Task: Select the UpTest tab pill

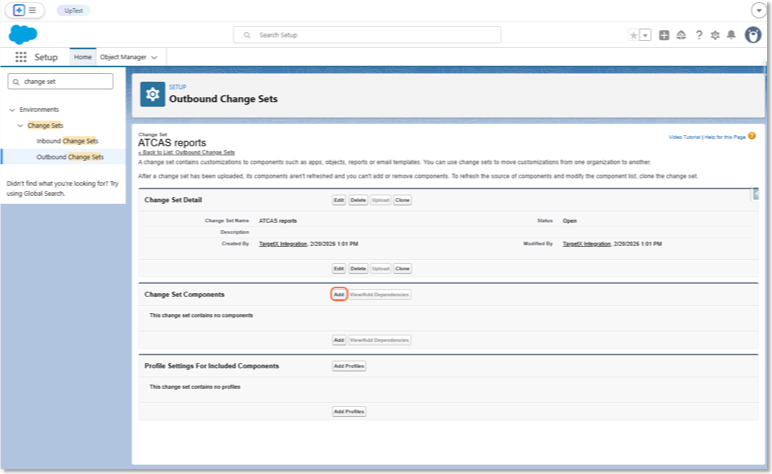Action: point(73,10)
